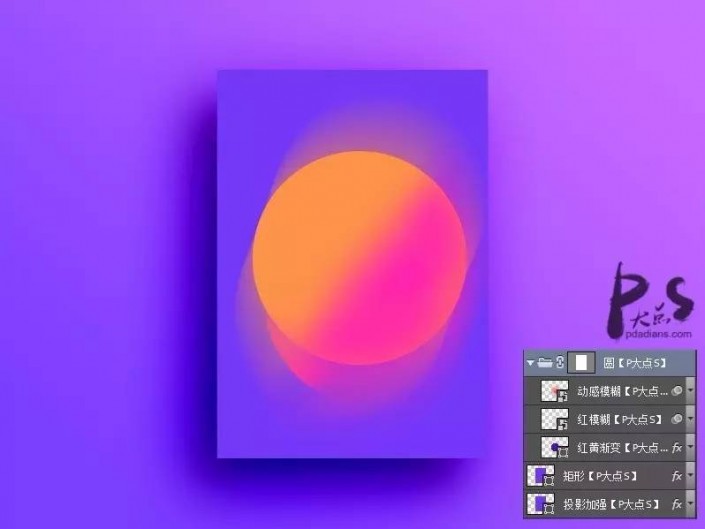
Task: Click the 红模糊 layer thumbnail
Action: [x=555, y=419]
